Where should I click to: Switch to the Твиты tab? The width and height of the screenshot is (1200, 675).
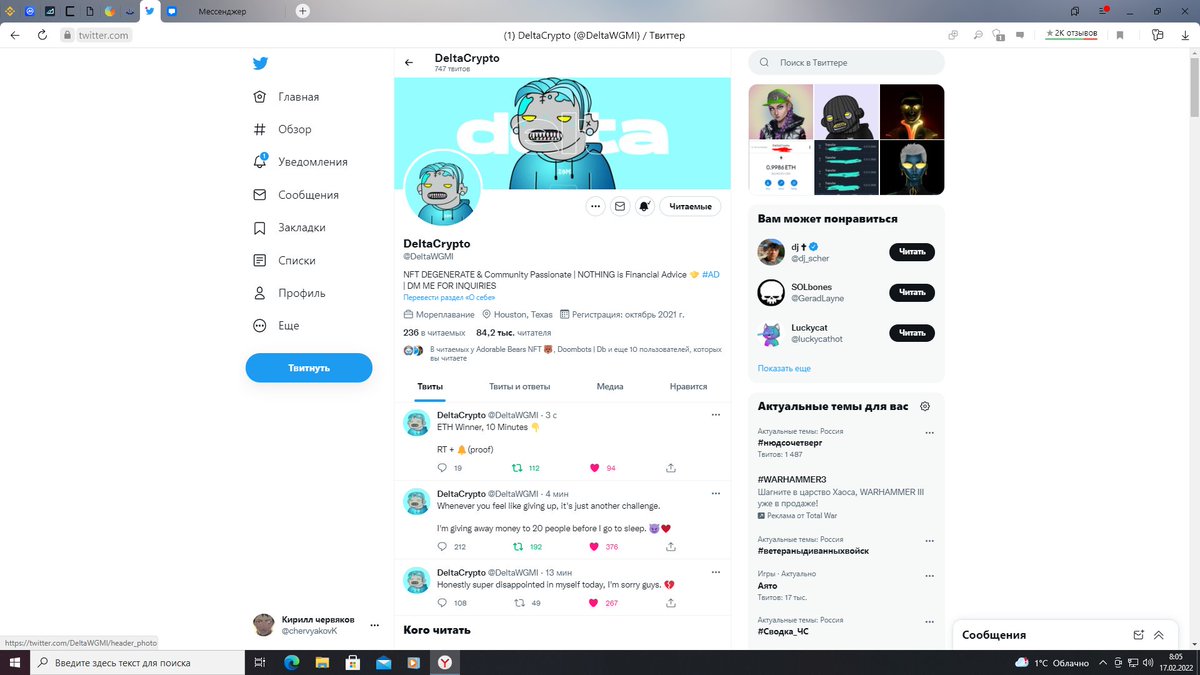click(x=430, y=386)
